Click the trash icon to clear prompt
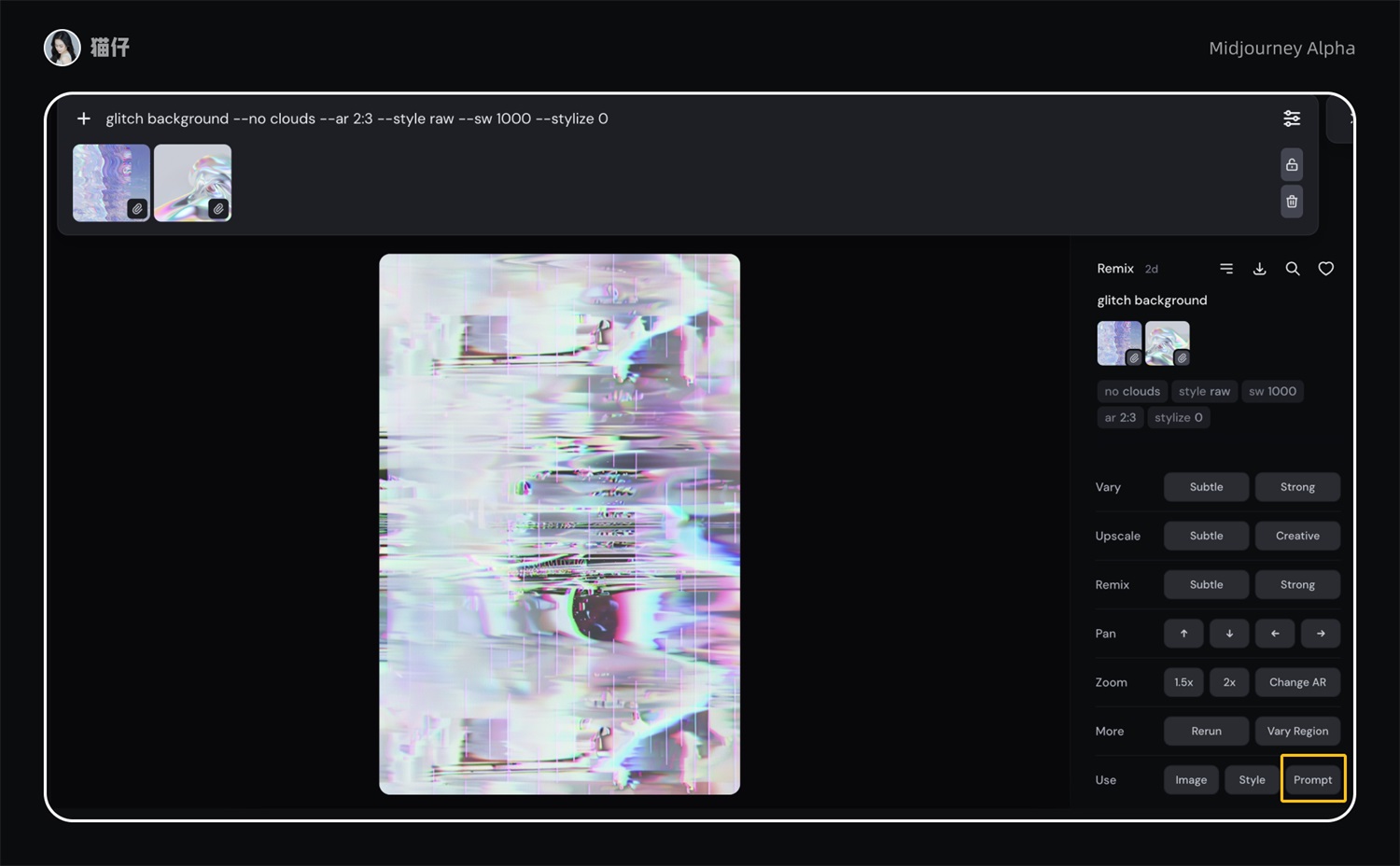 [x=1292, y=202]
